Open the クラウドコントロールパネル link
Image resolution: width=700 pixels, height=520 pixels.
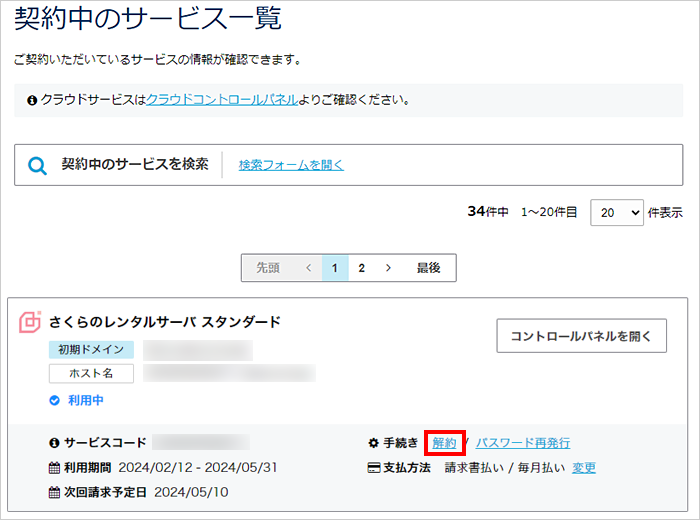(222, 100)
